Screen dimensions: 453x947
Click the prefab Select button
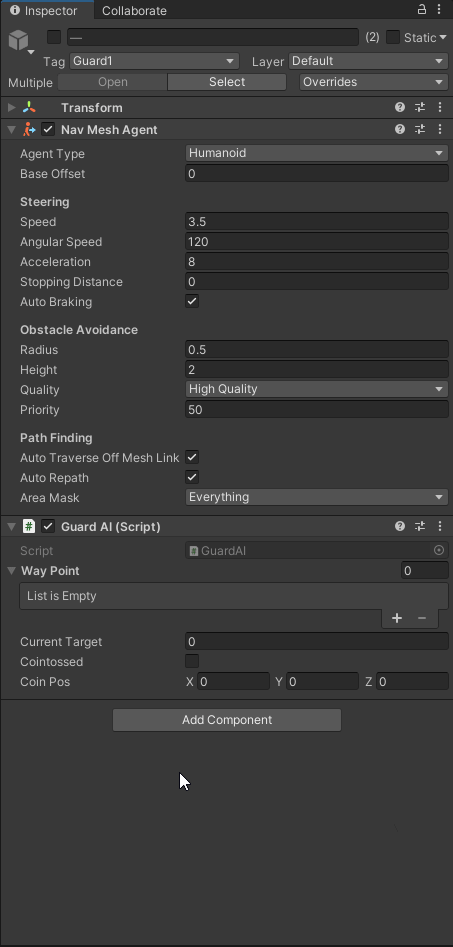coord(227,82)
